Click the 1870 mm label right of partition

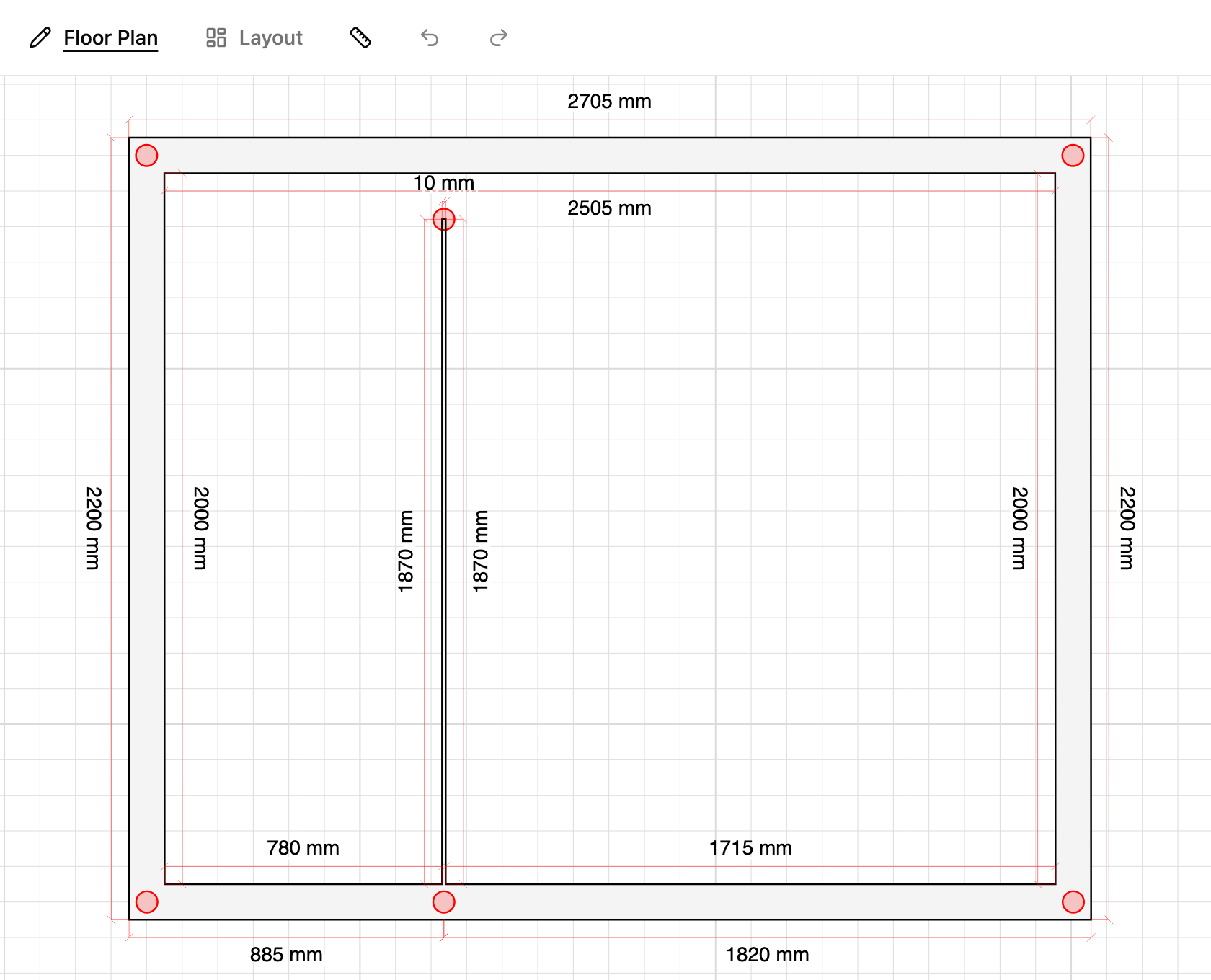(481, 551)
